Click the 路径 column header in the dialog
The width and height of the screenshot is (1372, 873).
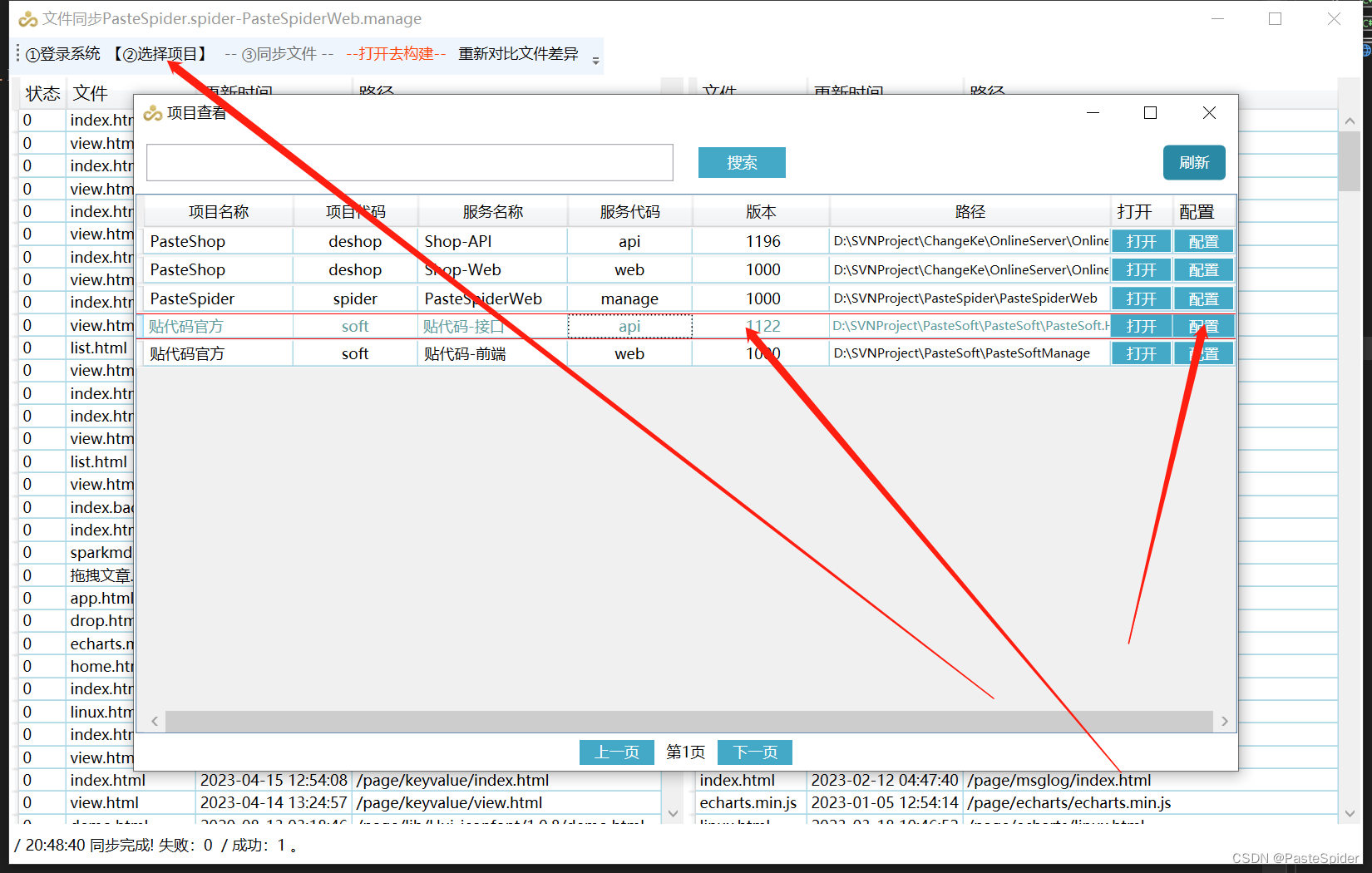(x=970, y=212)
